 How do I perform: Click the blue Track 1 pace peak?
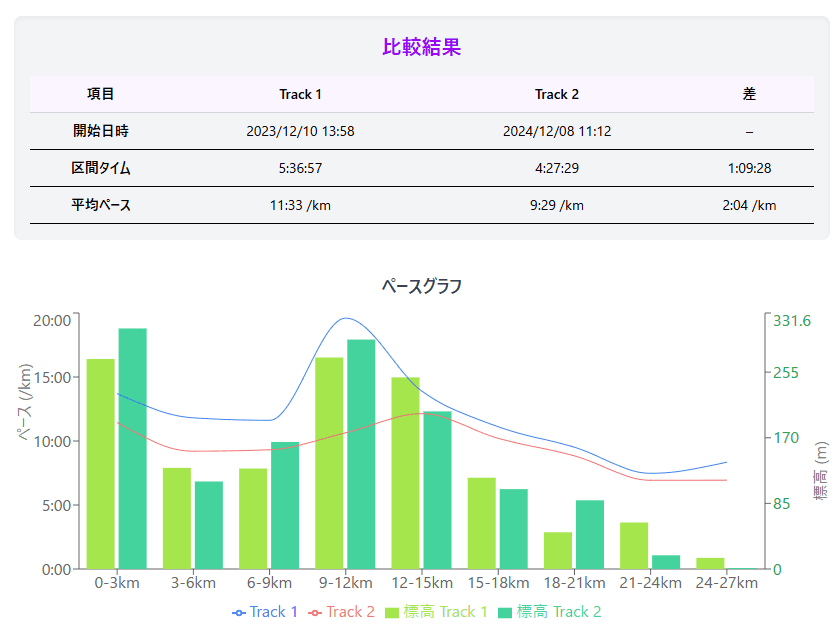pyautogui.click(x=345, y=318)
